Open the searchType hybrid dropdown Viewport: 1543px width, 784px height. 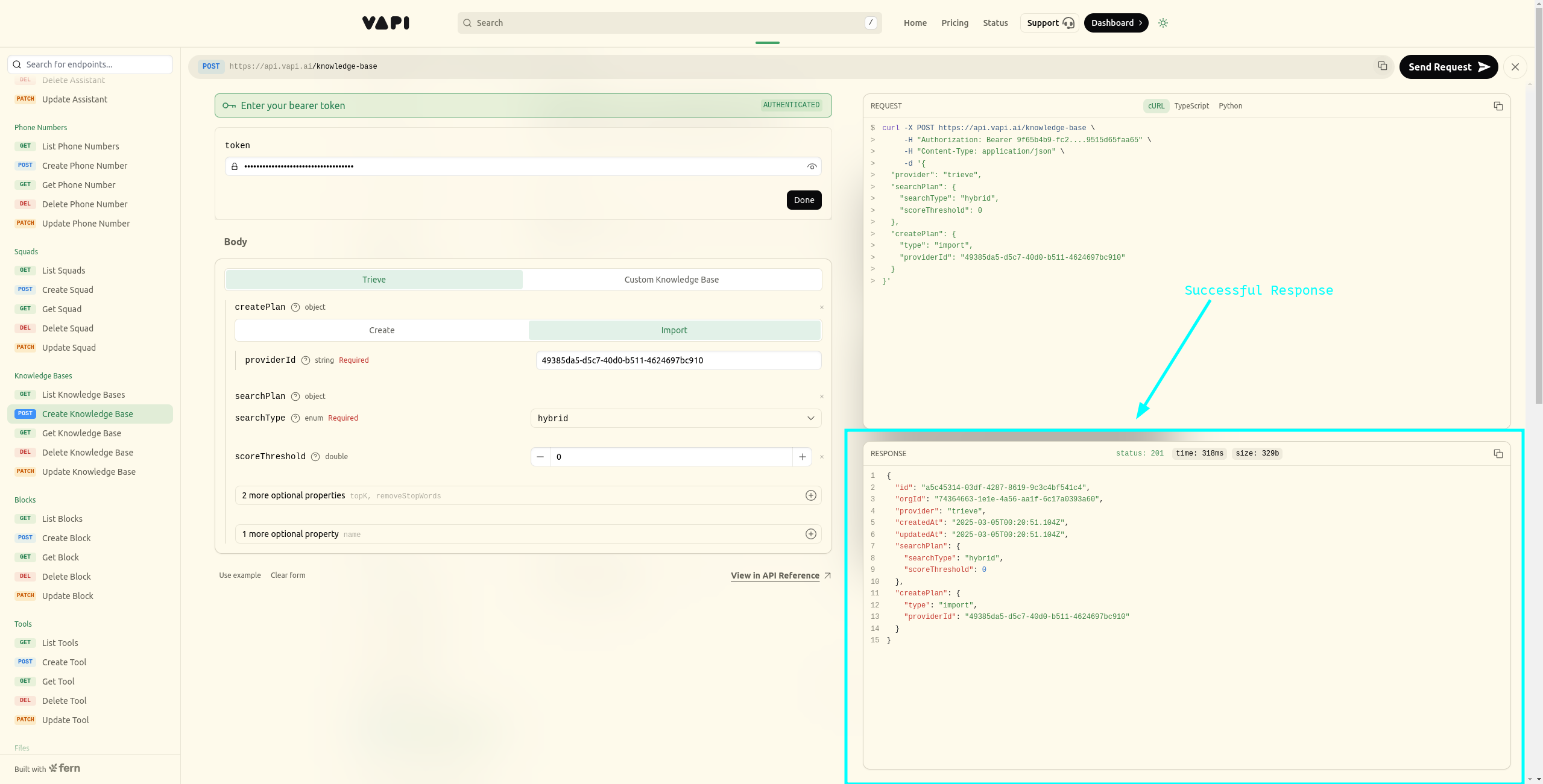tap(676, 418)
